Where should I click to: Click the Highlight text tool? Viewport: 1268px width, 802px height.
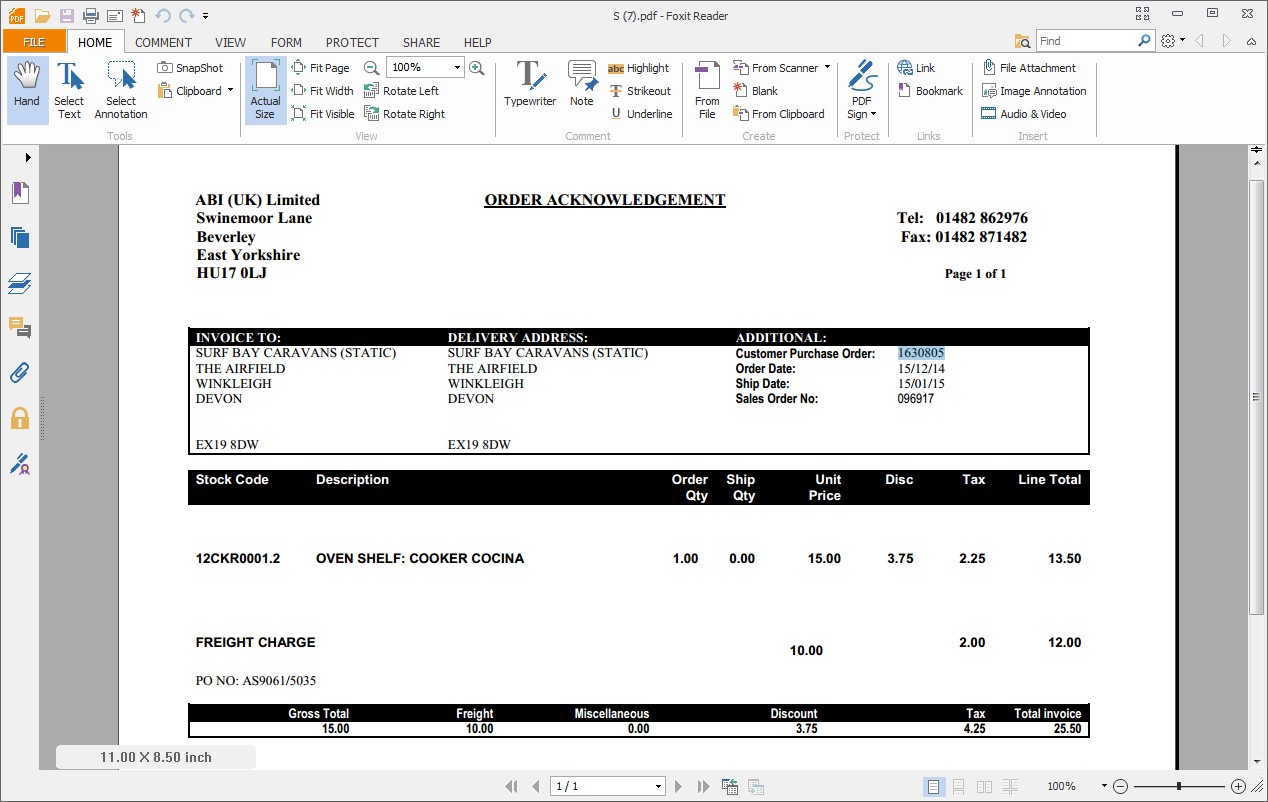coord(638,68)
